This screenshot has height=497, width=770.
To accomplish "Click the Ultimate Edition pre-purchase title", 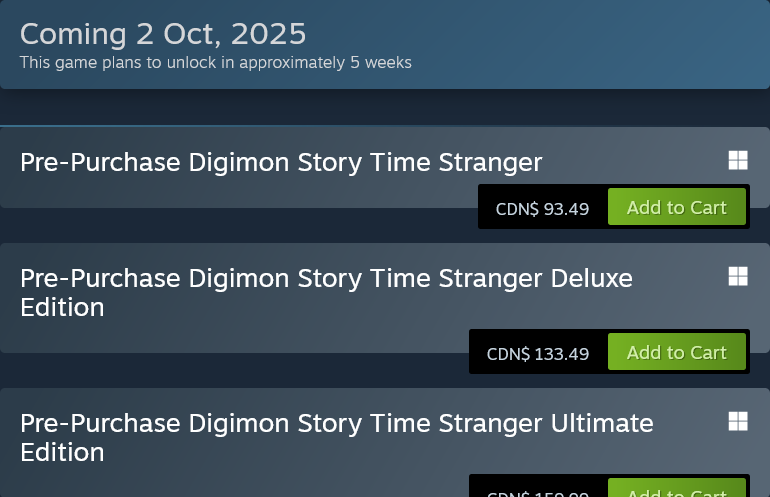I will [337, 438].
